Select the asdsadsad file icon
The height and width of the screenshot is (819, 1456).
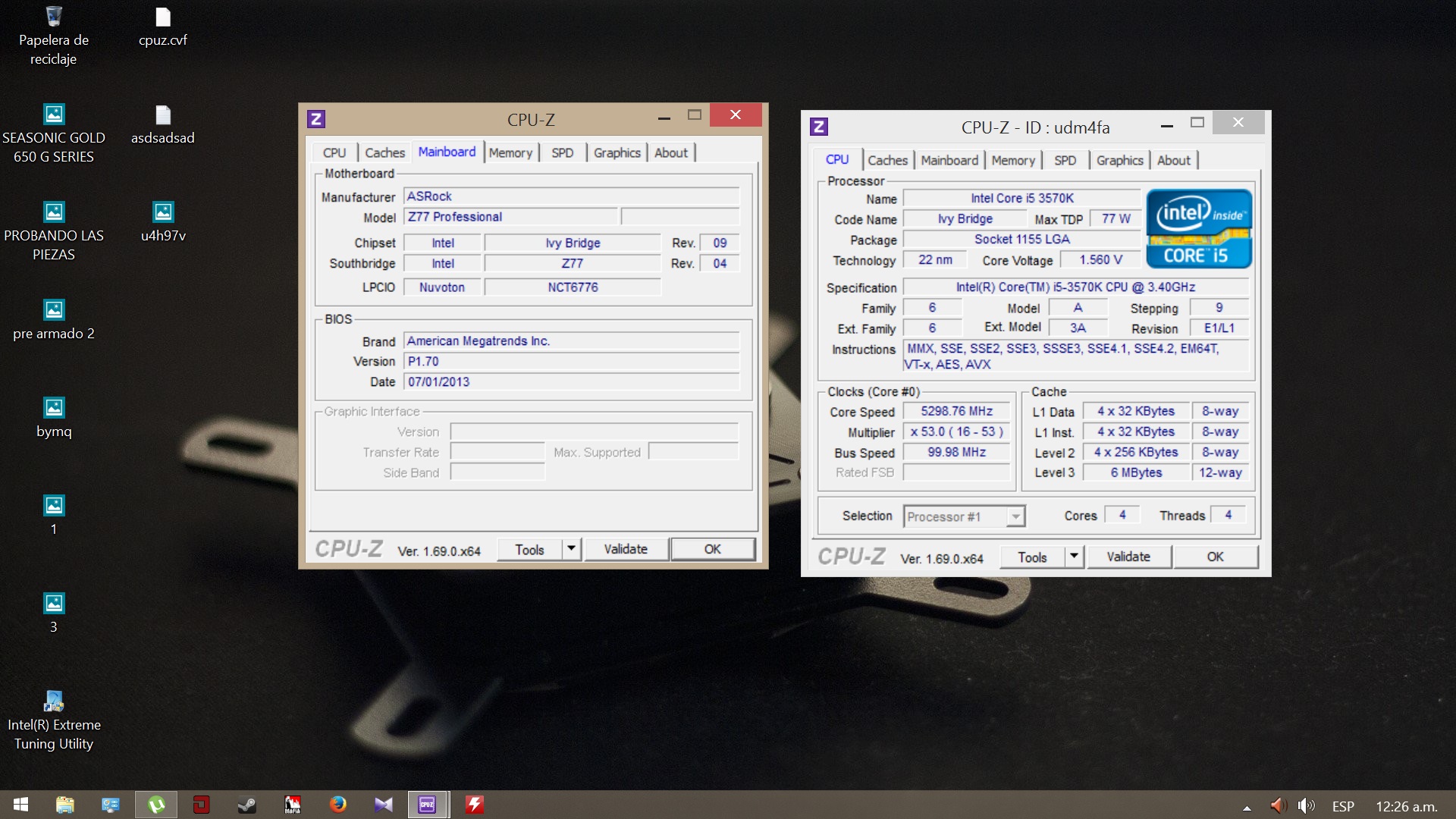[162, 125]
